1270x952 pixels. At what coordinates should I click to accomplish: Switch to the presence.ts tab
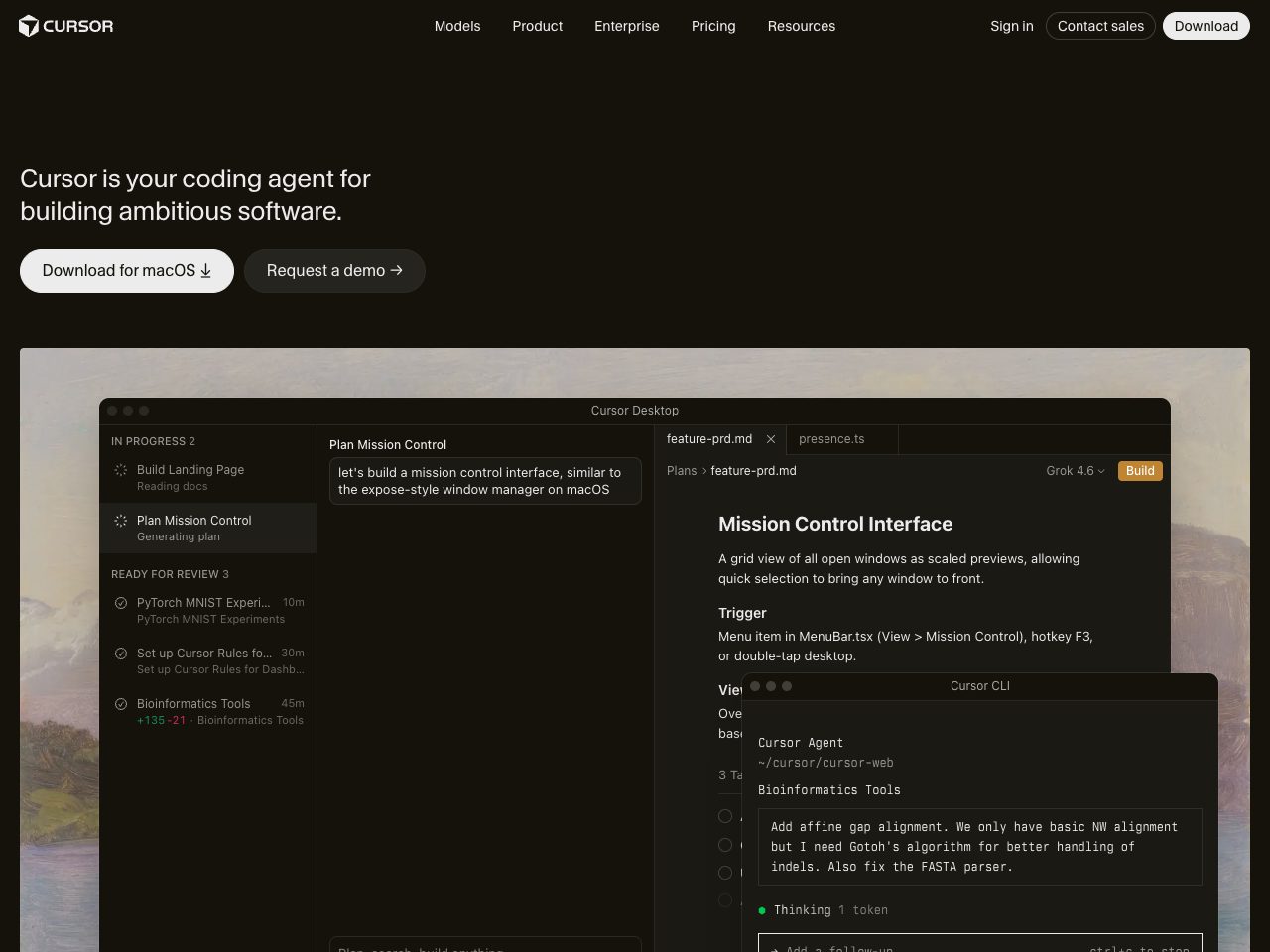[x=842, y=439]
